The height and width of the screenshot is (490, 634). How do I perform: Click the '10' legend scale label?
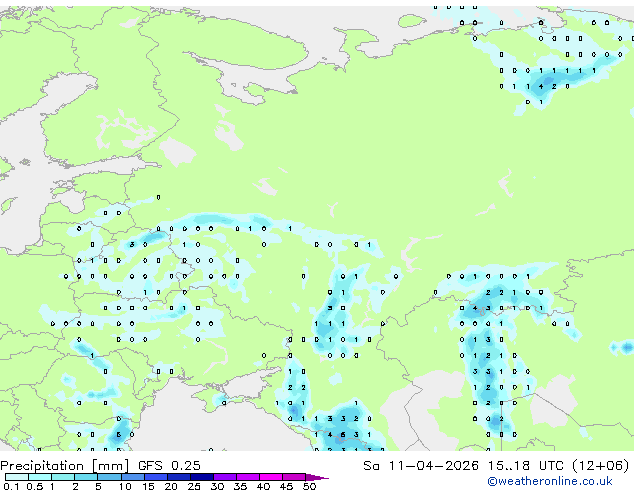click(125, 486)
